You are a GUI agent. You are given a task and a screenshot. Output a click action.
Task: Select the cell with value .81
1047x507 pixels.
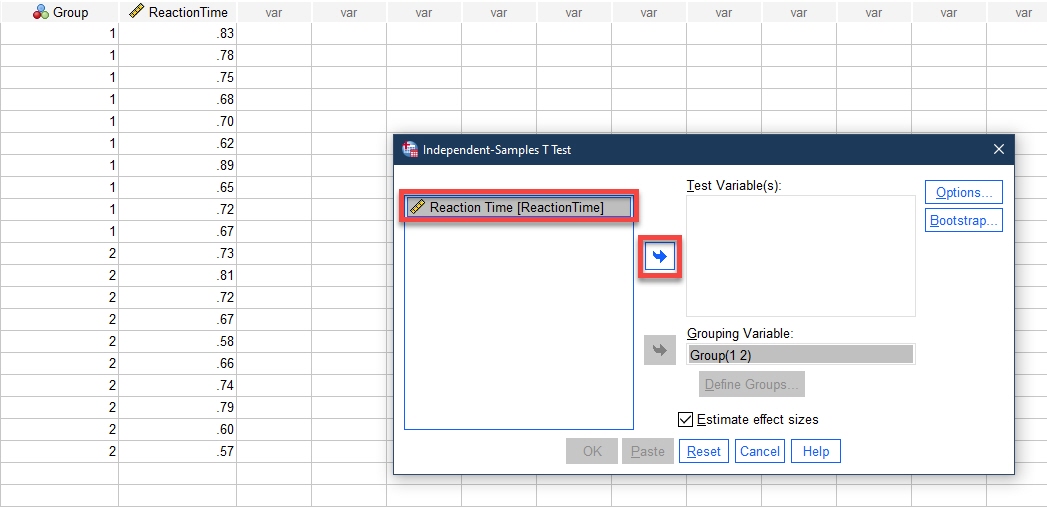click(x=178, y=275)
